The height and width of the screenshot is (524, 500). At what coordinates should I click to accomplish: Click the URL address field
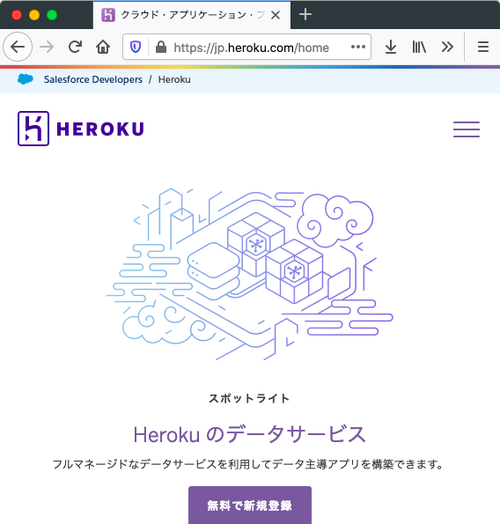[251, 47]
